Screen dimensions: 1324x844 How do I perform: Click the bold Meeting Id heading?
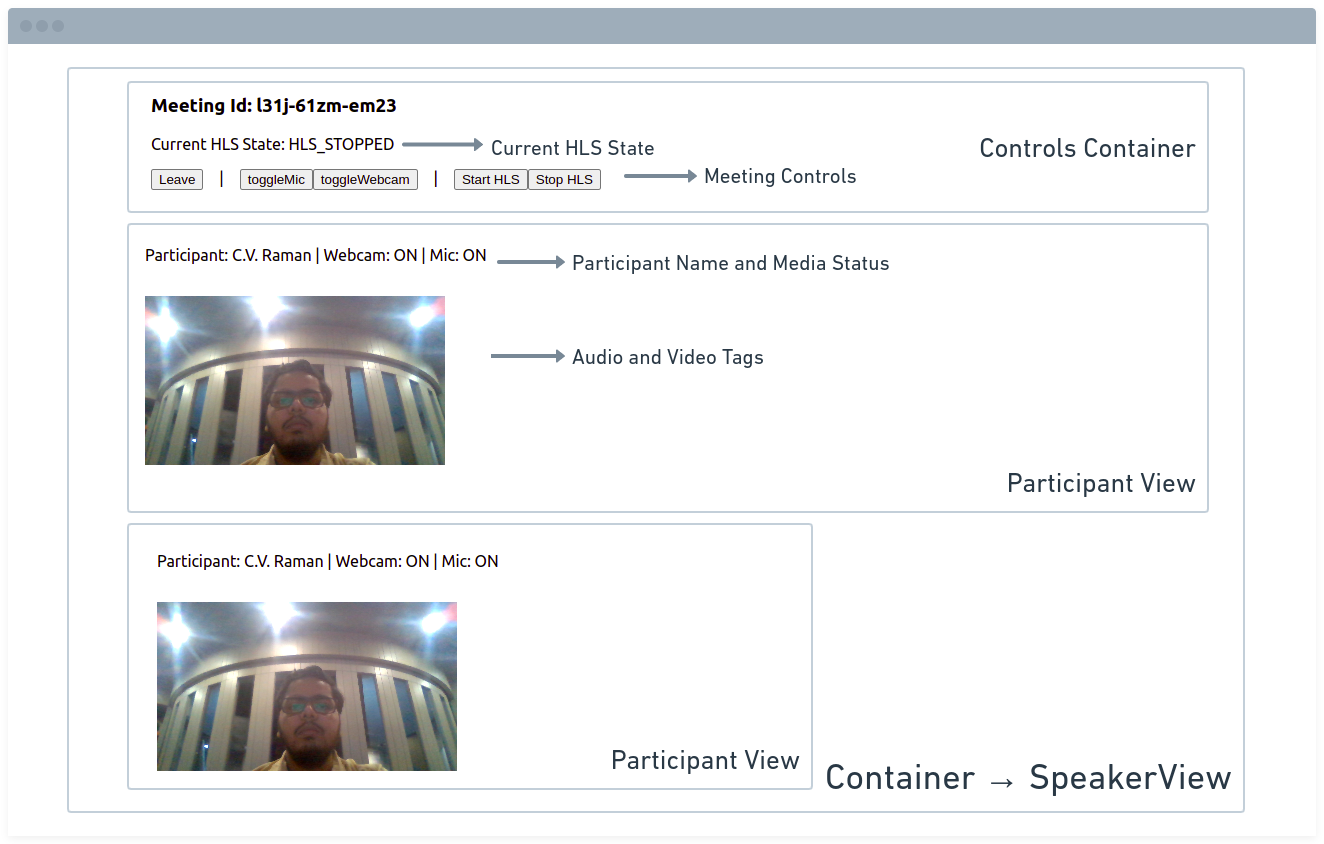274,106
